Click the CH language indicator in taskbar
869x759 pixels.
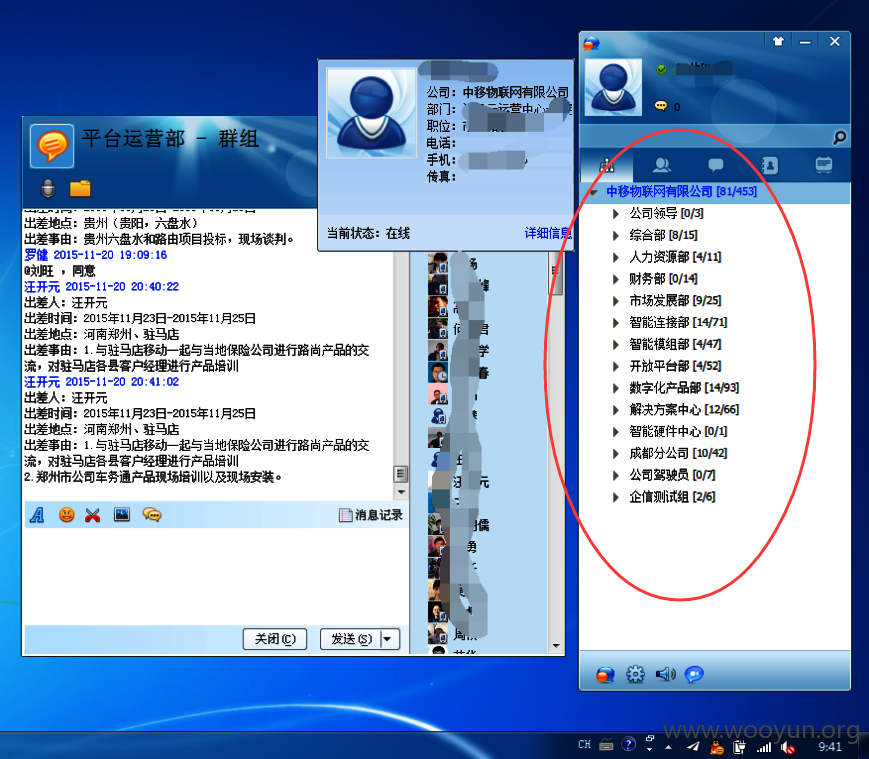[584, 745]
